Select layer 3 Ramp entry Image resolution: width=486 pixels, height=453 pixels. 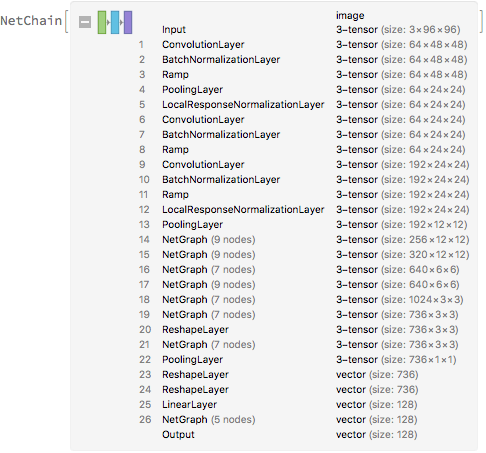point(175,74)
